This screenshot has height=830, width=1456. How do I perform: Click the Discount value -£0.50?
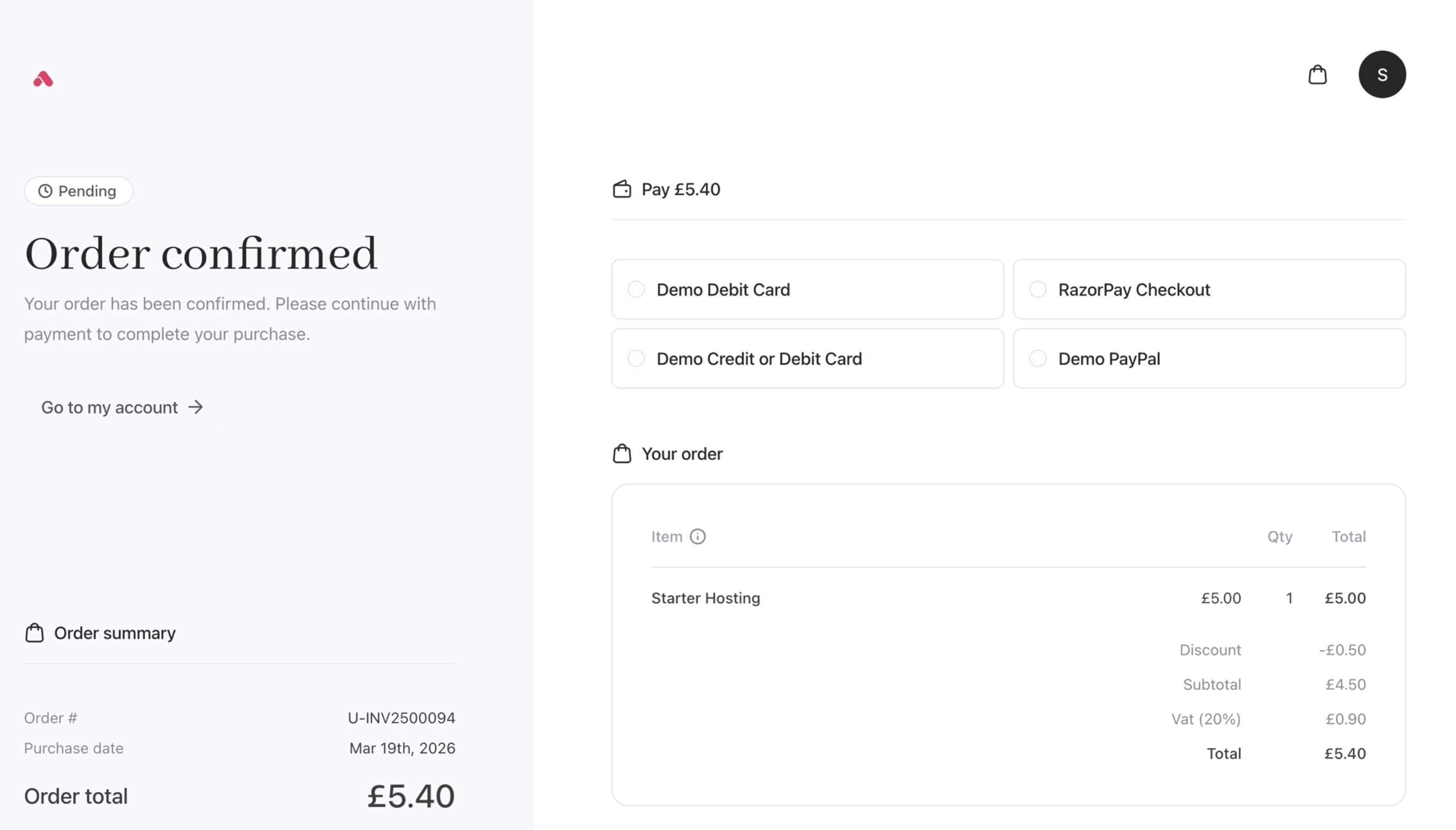1342,650
